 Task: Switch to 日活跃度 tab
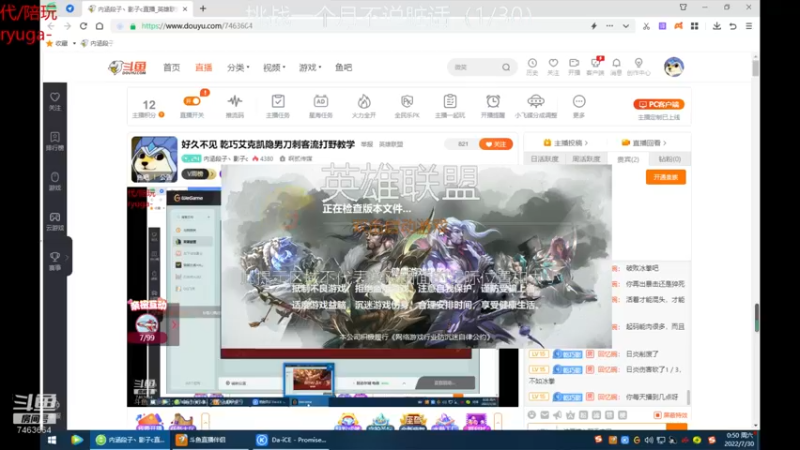point(544,159)
